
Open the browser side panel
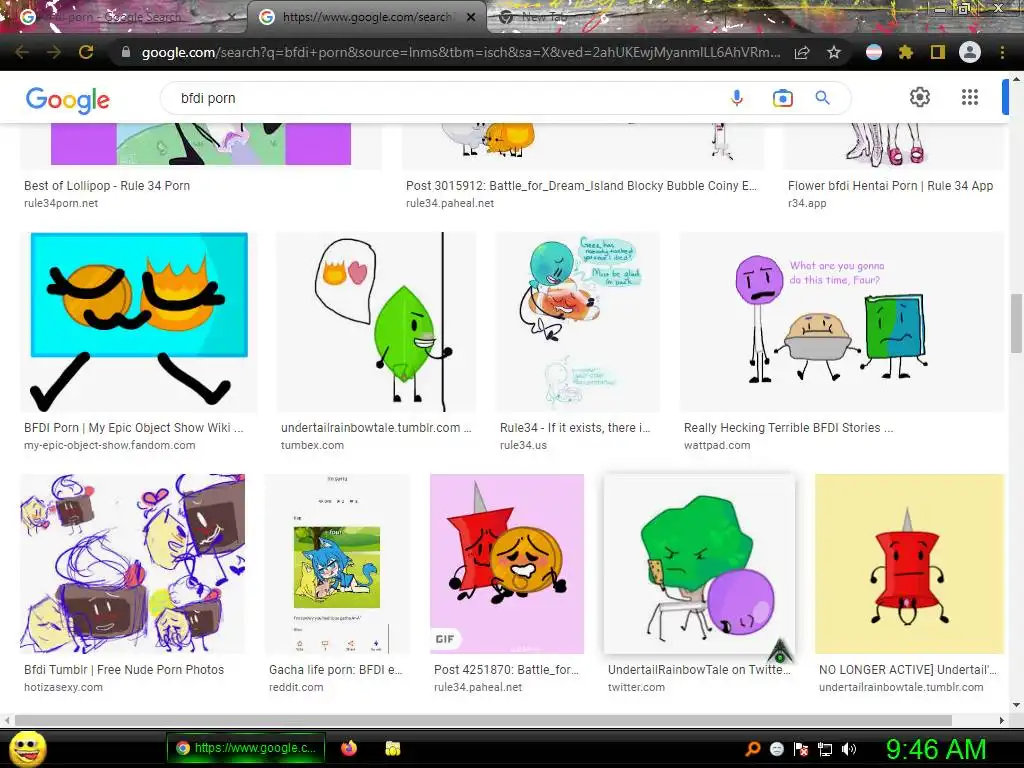pos(938,52)
